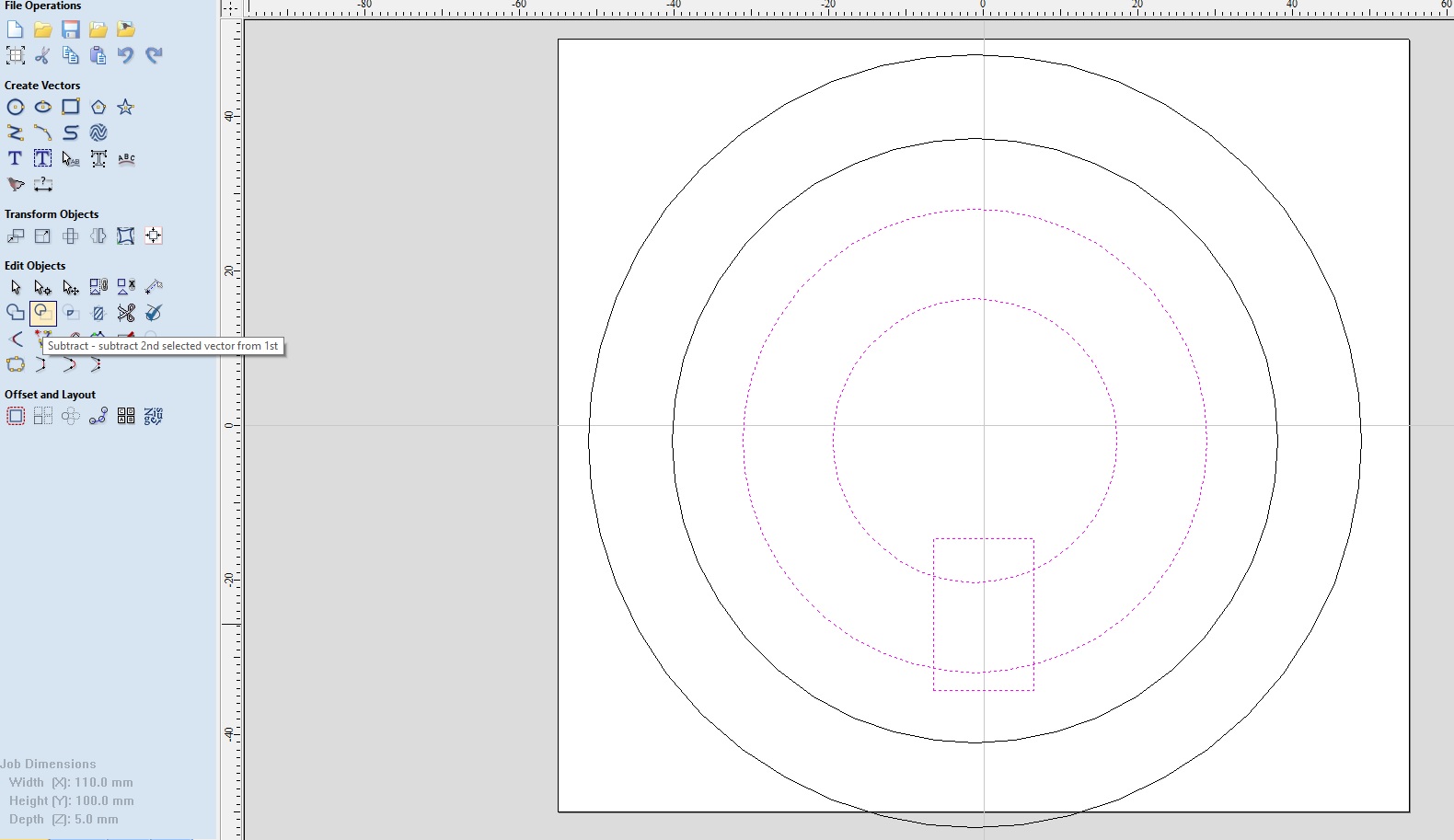This screenshot has height=840, width=1454.
Task: Open an existing file
Action: tap(42, 29)
